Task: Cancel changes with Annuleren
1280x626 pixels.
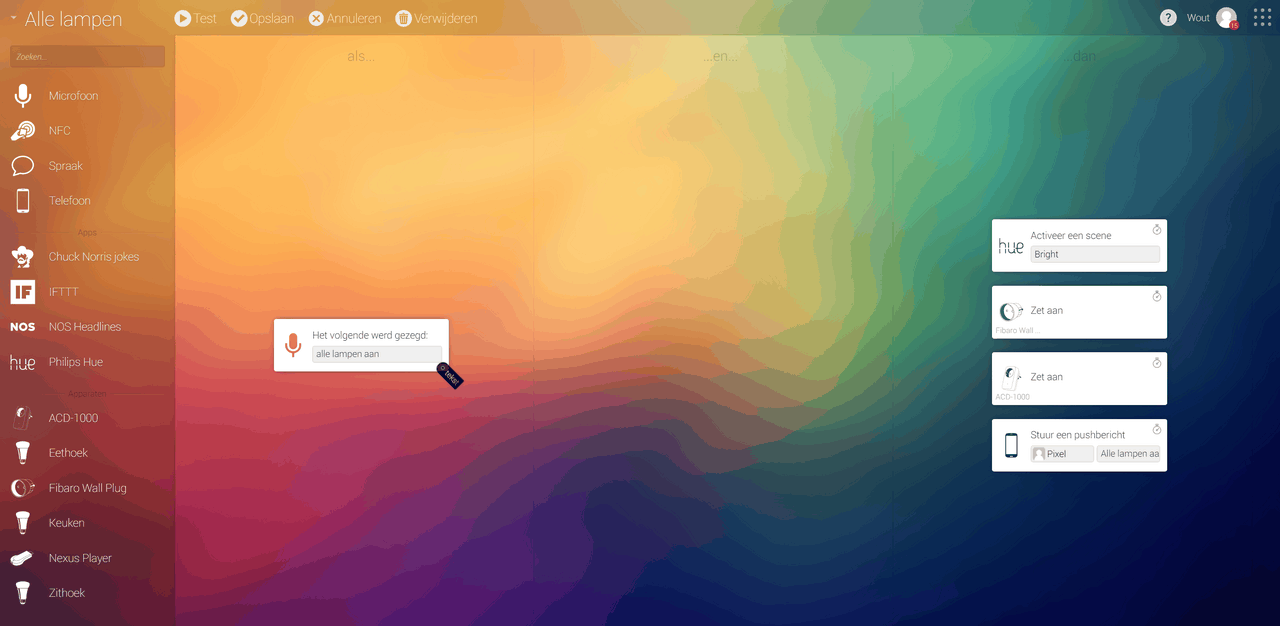Action: (x=345, y=18)
